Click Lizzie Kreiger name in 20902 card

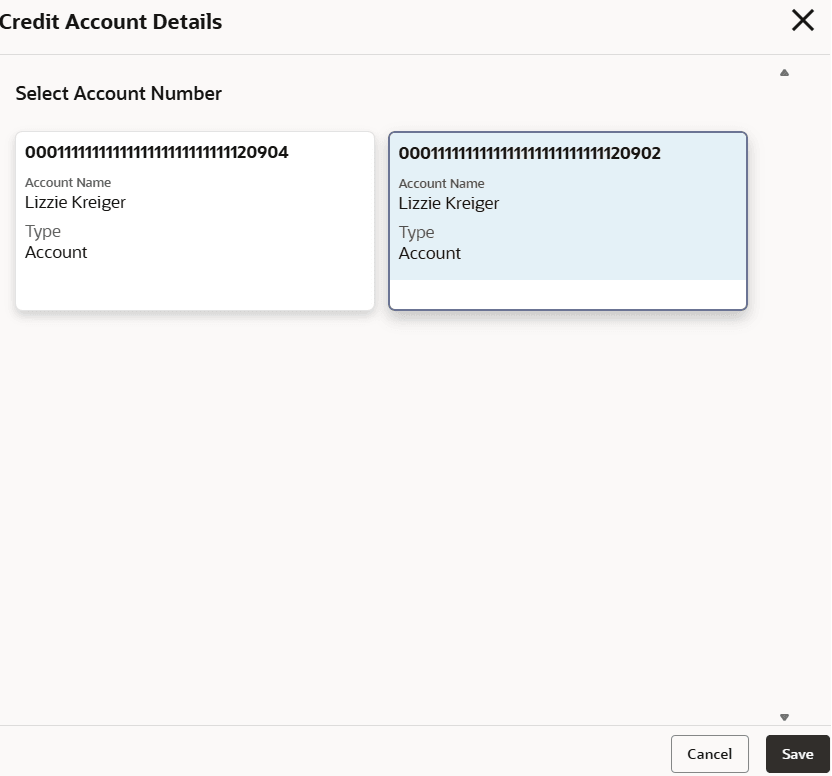[x=449, y=203]
